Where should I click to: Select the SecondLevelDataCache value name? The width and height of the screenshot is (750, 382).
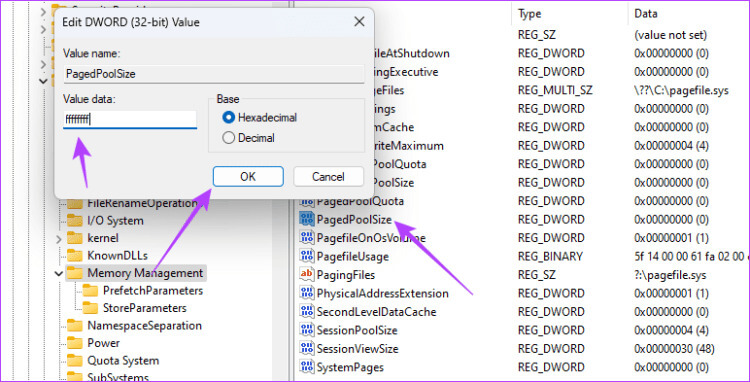tap(376, 312)
